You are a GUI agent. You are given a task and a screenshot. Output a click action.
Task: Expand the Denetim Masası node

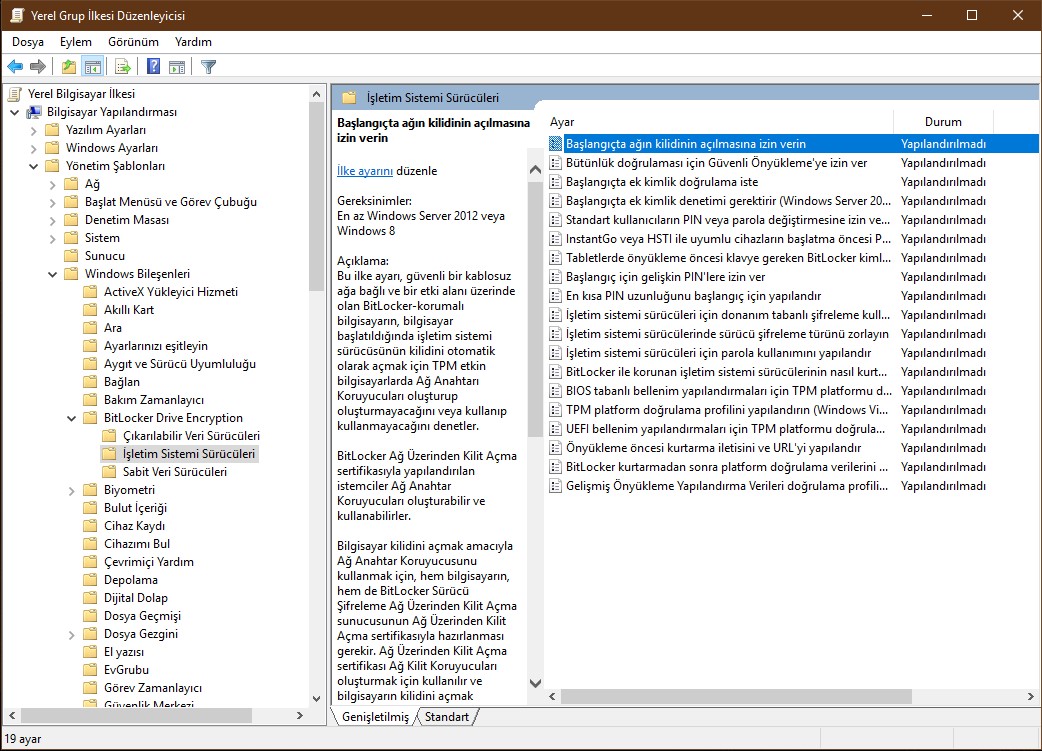[52, 220]
